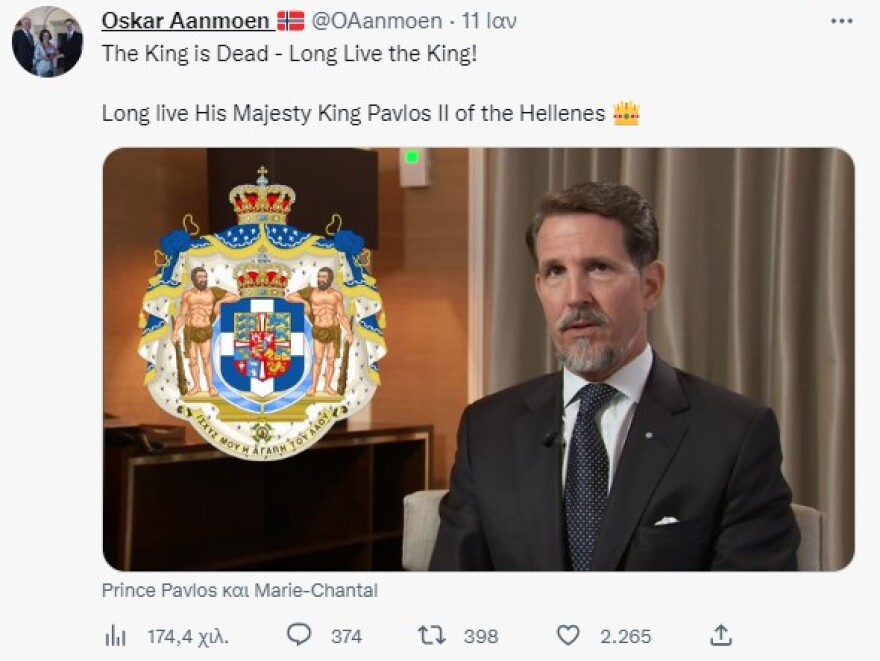The image size is (880, 661).
Task: Click the crown emoji in the tweet text
Action: (626, 113)
